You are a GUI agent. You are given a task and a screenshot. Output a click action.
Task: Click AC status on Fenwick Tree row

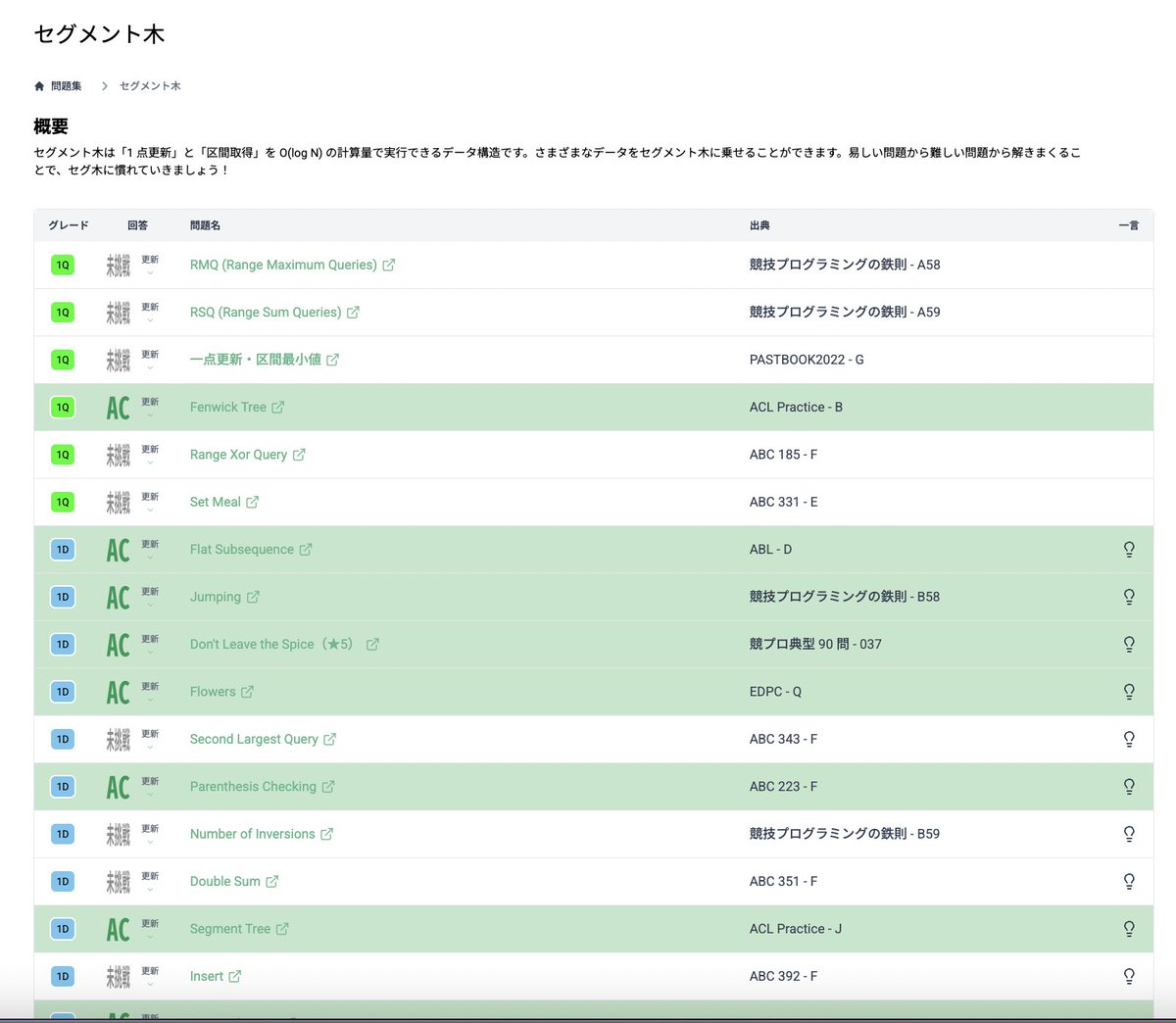(118, 408)
